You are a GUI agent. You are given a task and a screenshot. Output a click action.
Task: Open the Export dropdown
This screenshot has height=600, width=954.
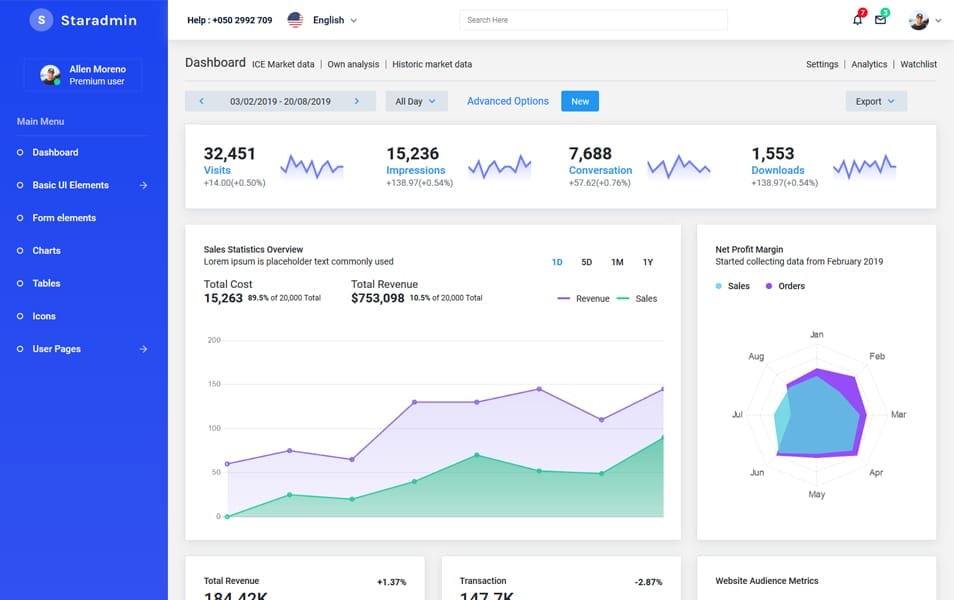[875, 101]
